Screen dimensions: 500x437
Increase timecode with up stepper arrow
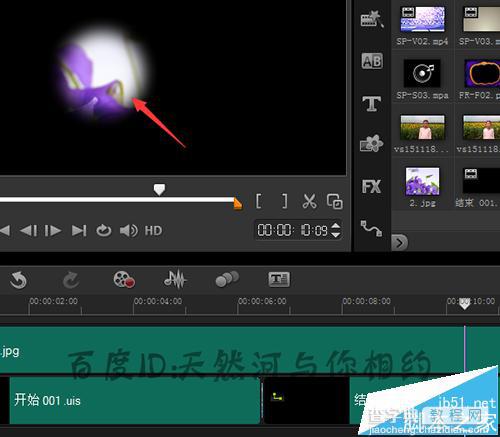(336, 226)
